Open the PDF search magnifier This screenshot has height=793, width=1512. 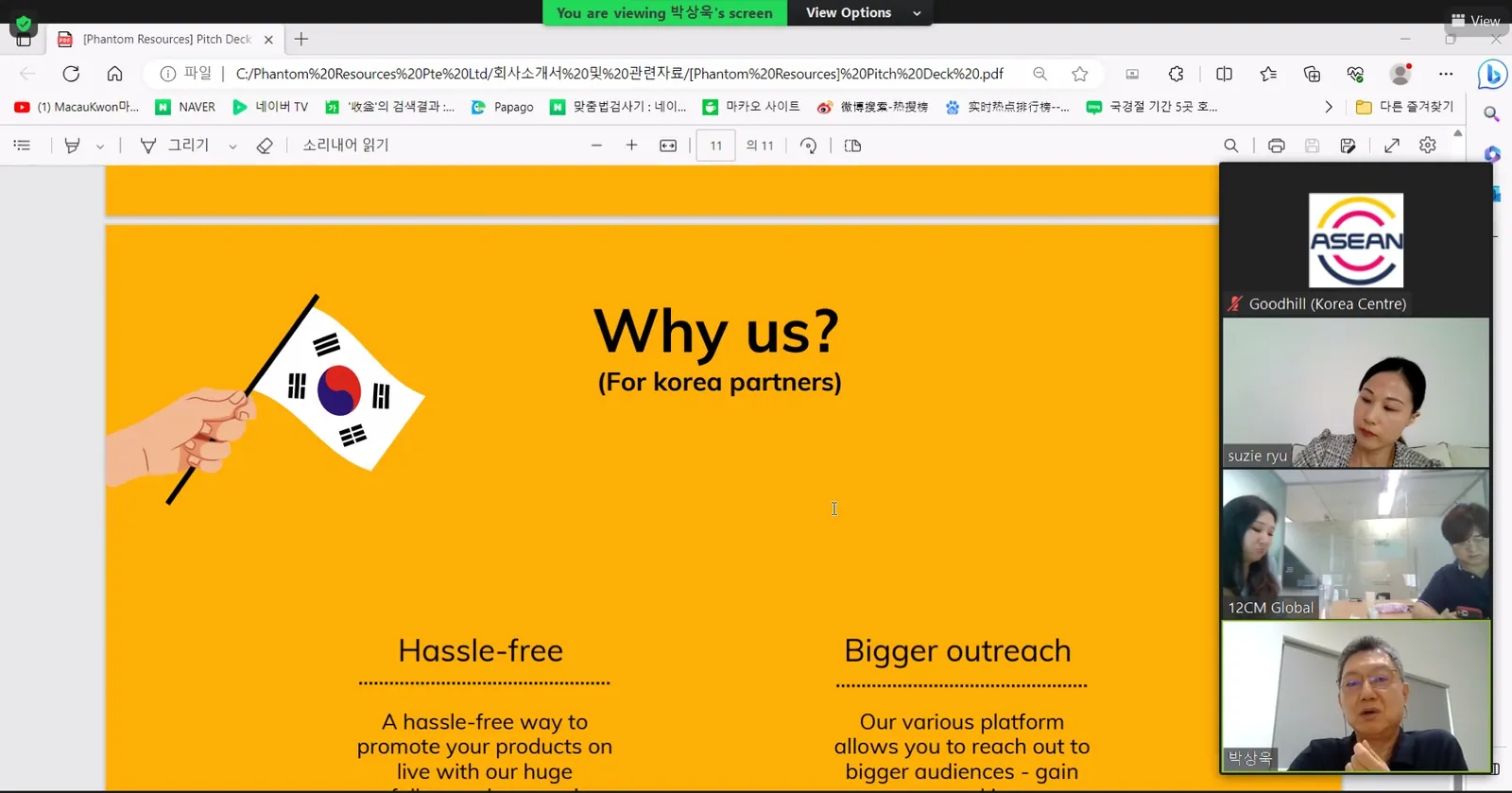(1230, 146)
